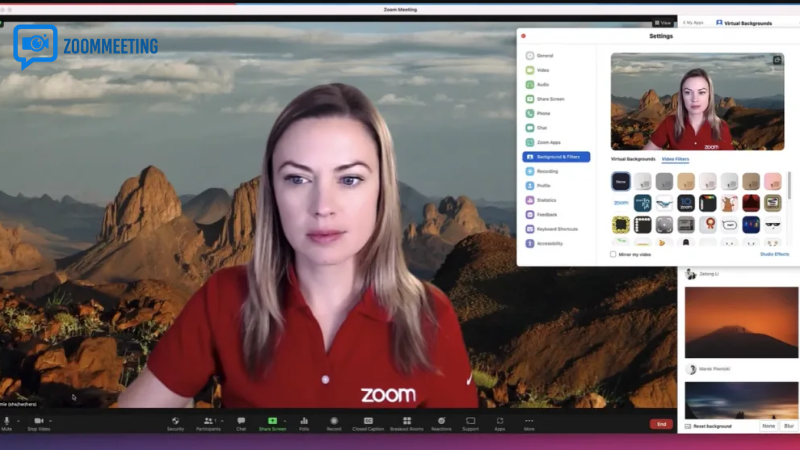Screen dimensions: 800x450
Task: Open the More options ellipsis
Action: click(x=529, y=423)
